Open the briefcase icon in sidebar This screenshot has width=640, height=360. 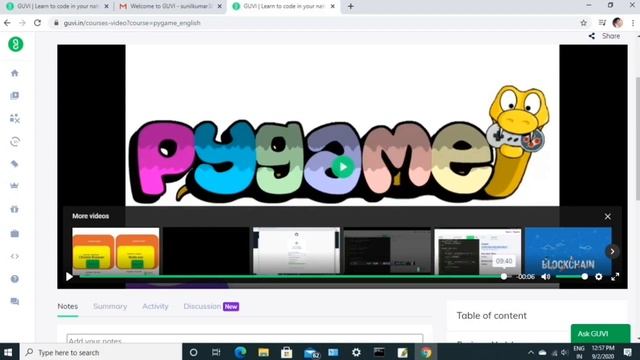click(x=15, y=233)
